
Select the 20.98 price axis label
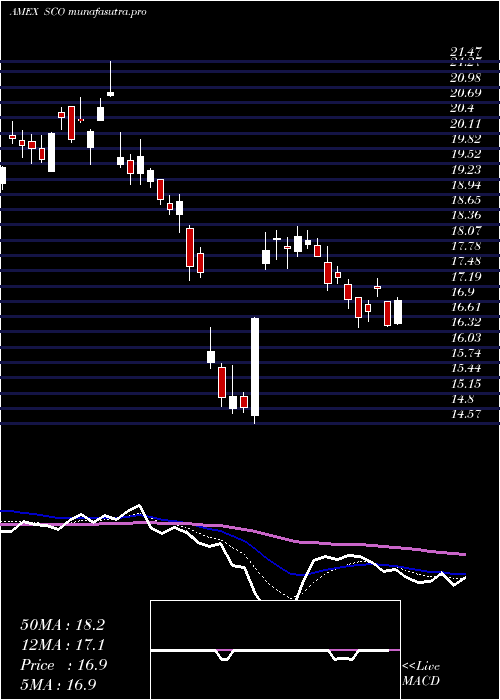click(x=466, y=78)
